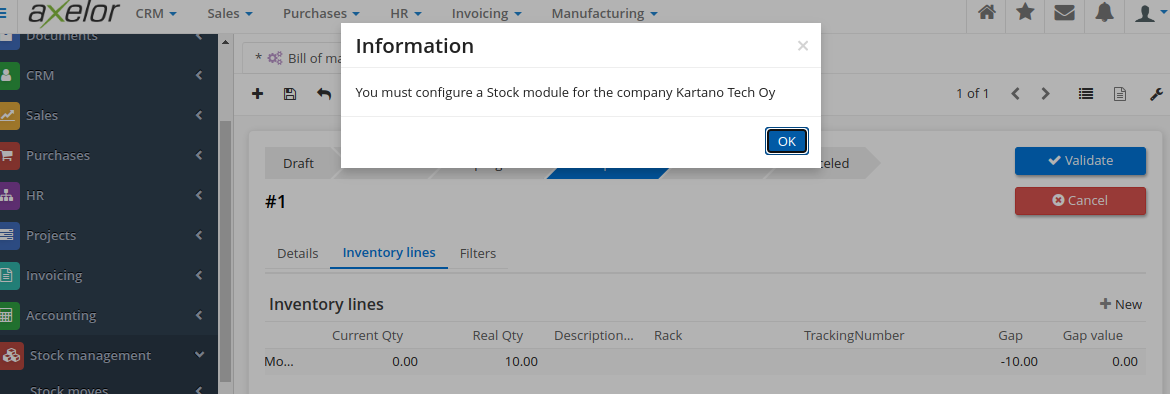Image resolution: width=1170 pixels, height=394 pixels.
Task: Click the red Cancel button
Action: 1080,200
